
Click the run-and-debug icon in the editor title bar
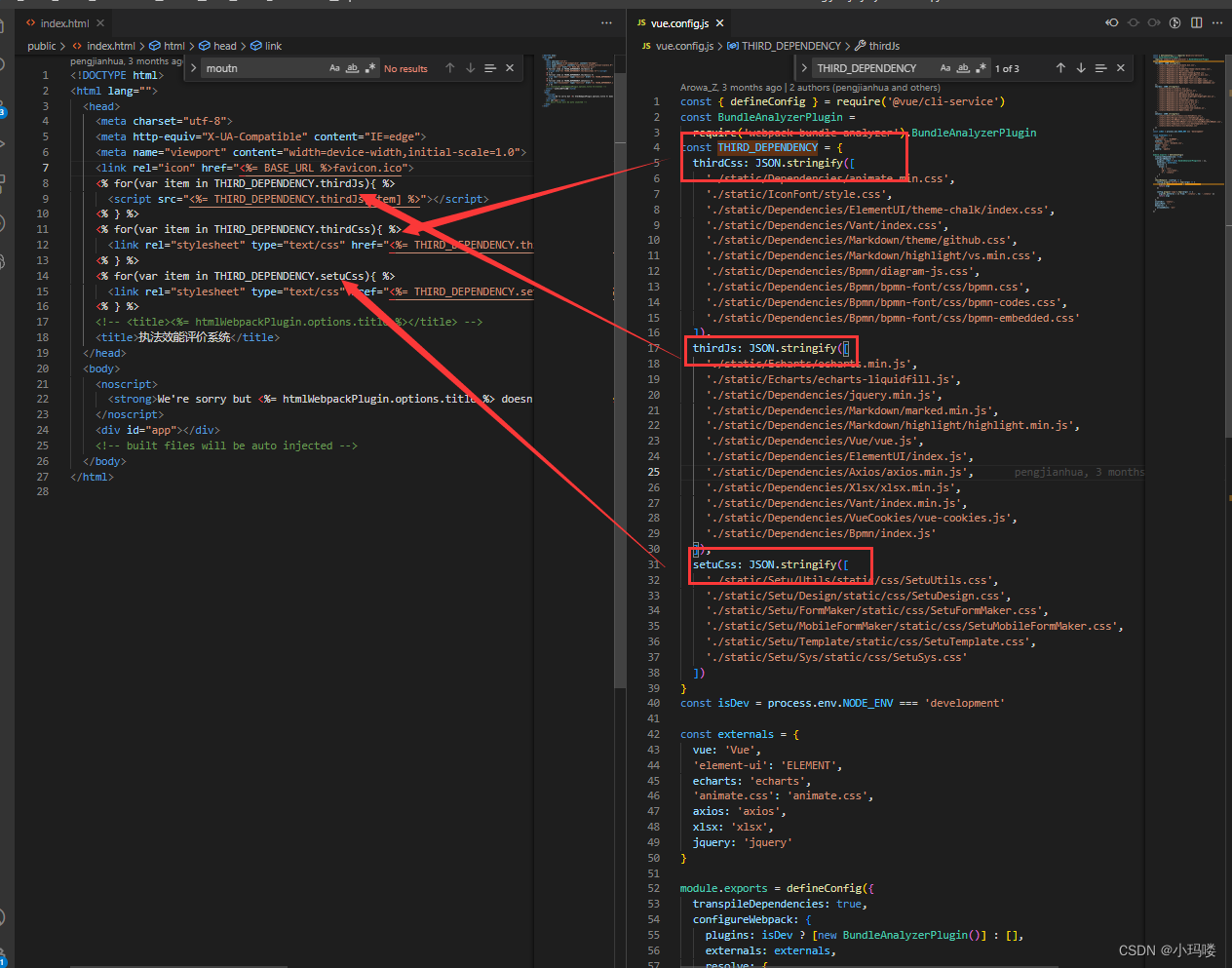coord(1174,22)
